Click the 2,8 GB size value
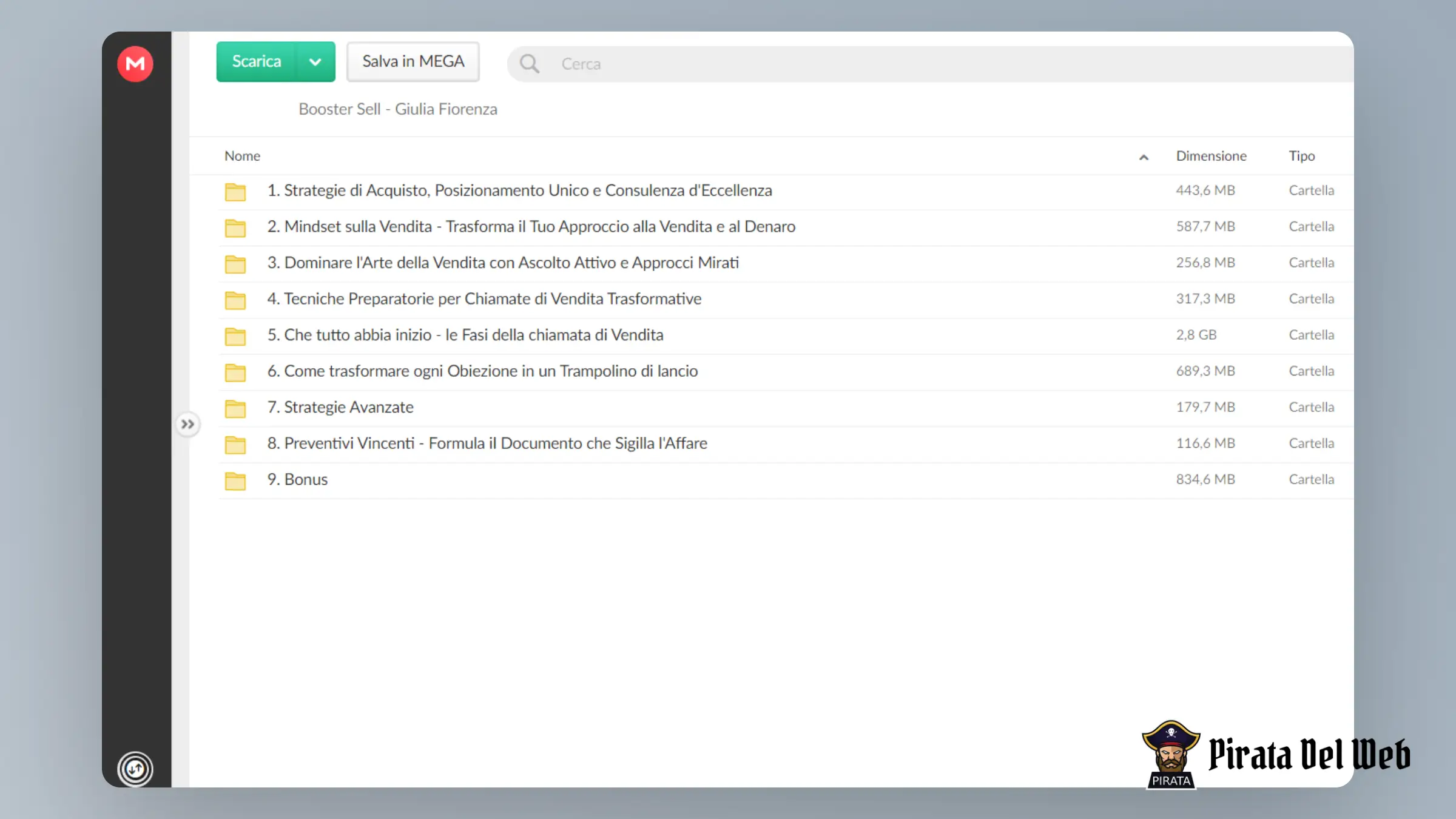 pos(1196,335)
